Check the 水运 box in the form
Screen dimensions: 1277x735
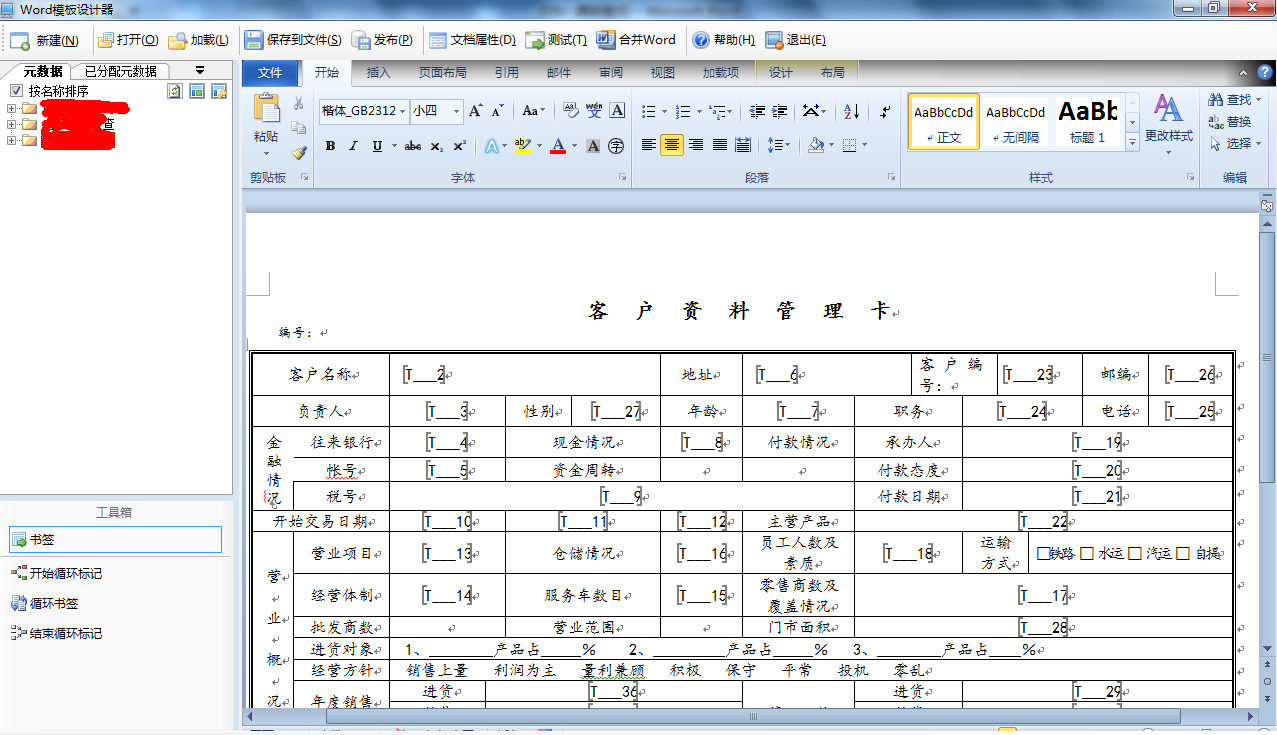pyautogui.click(x=1087, y=553)
